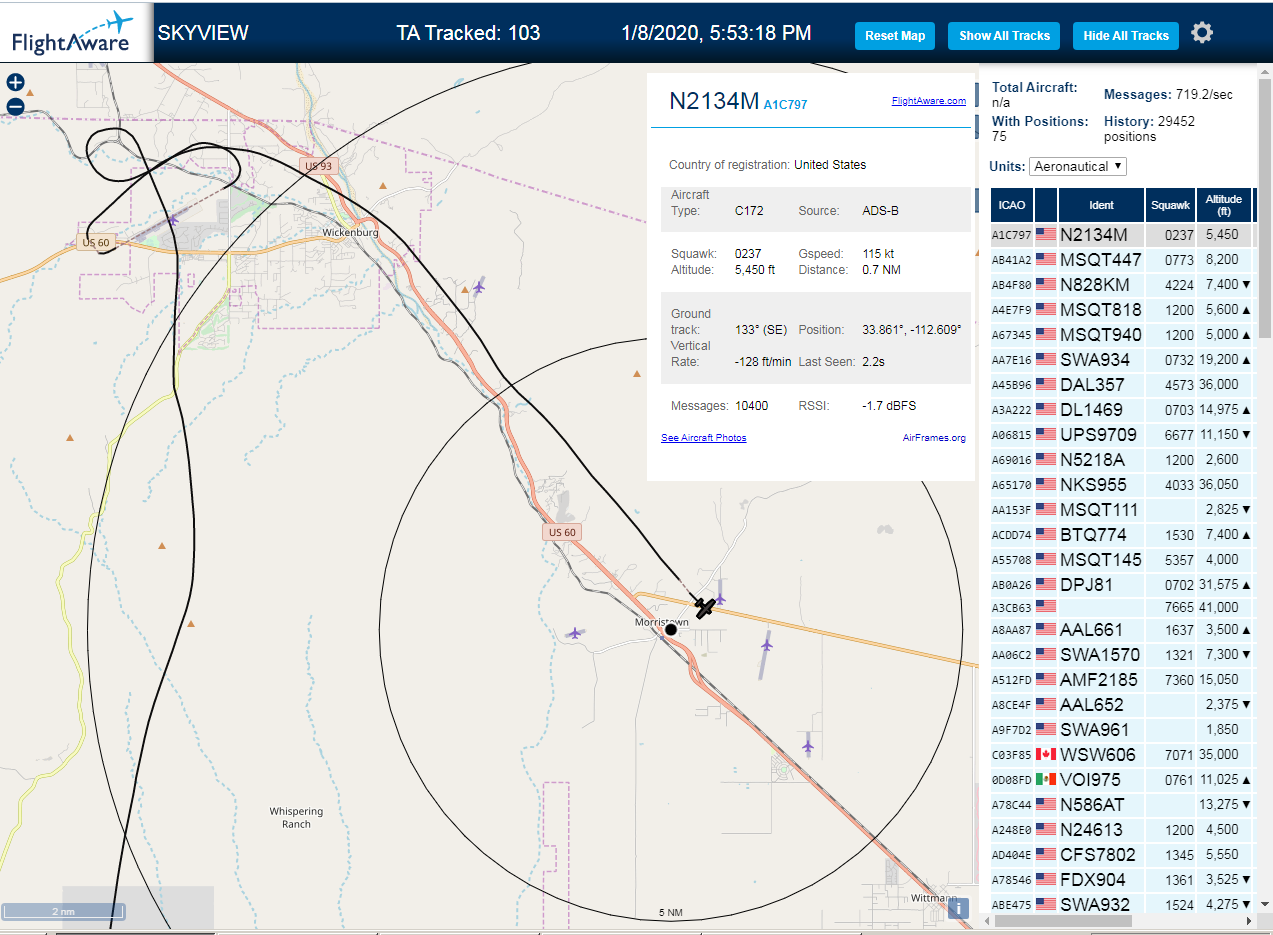1273x935 pixels.
Task: Select the SWA961 aircraft row
Action: tap(1123, 729)
